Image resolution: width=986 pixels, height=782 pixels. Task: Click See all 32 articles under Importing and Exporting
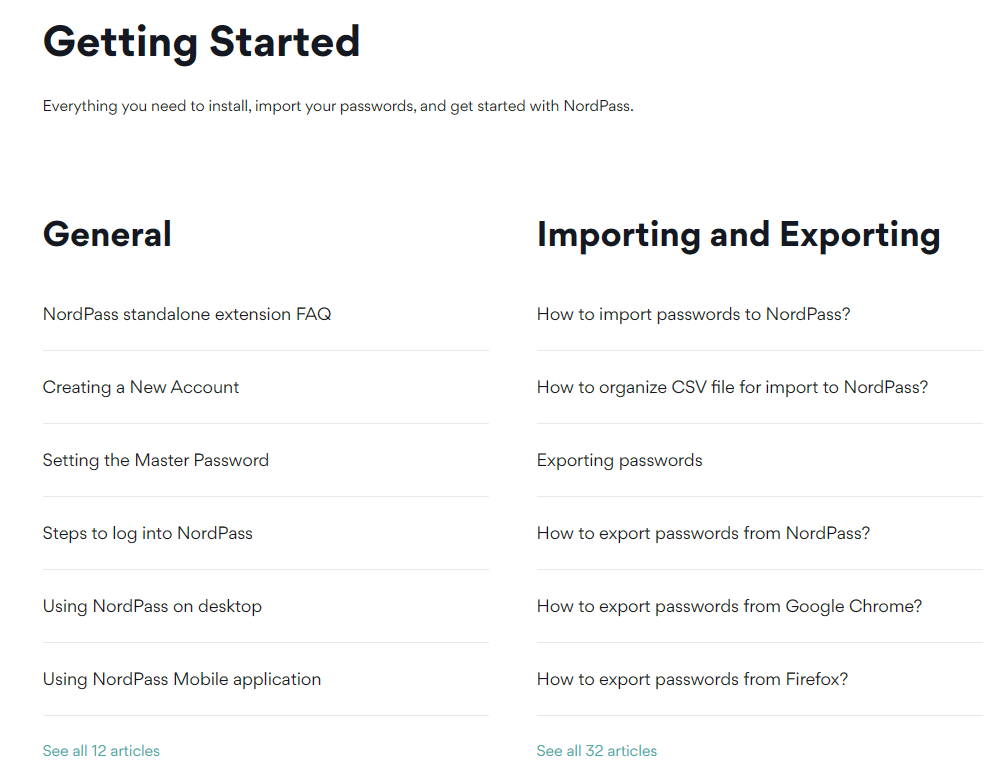pos(597,750)
